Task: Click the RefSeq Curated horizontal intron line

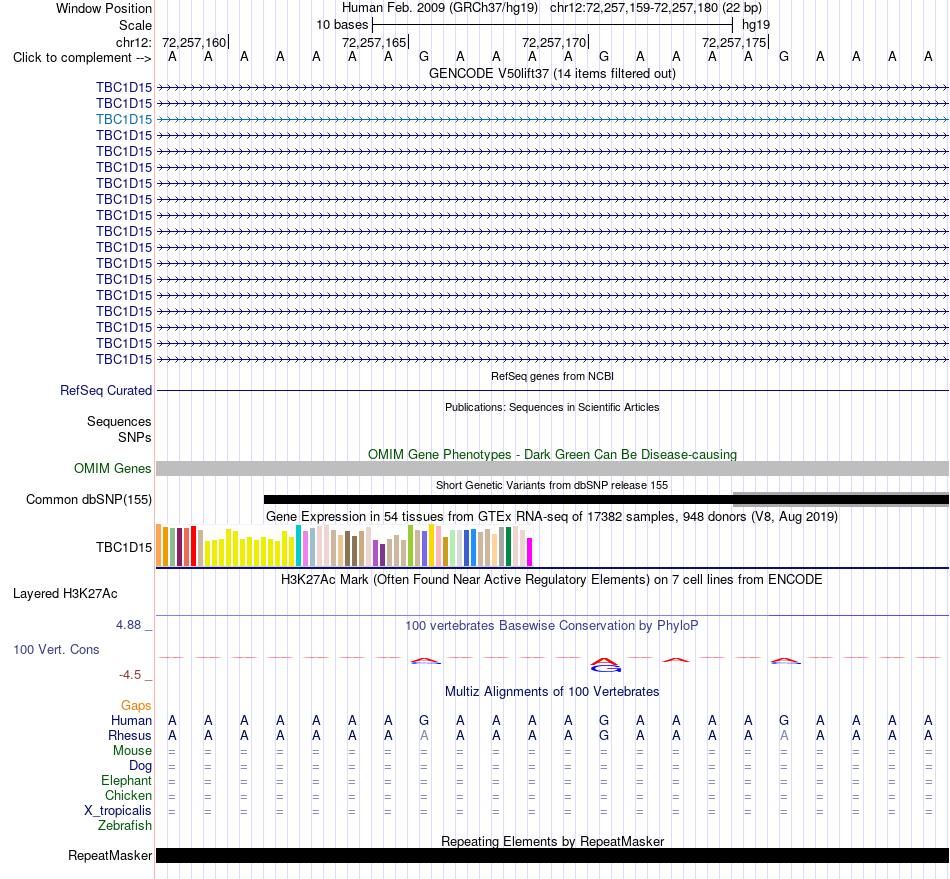Action: point(552,390)
